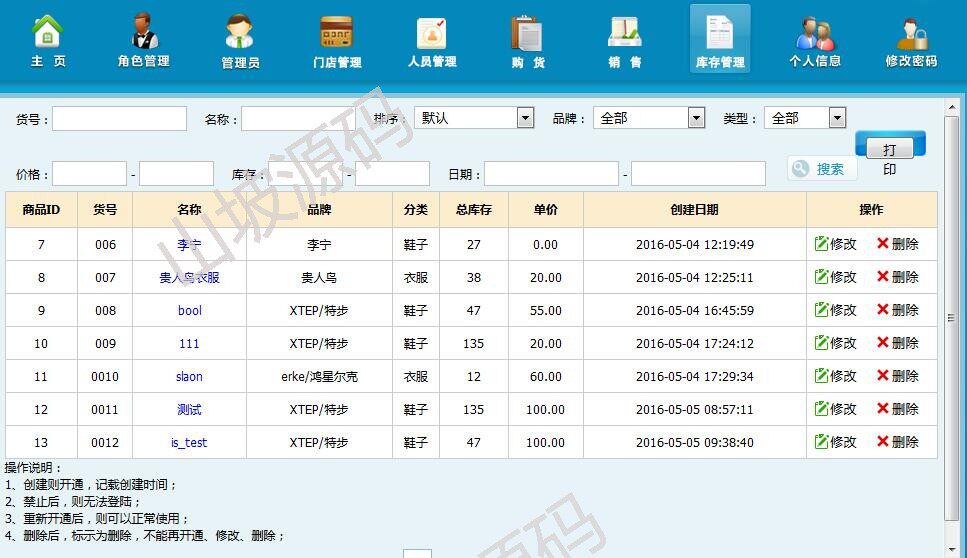Click the 品牌 column header
Screen dimensions: 967x558
pos(319,210)
